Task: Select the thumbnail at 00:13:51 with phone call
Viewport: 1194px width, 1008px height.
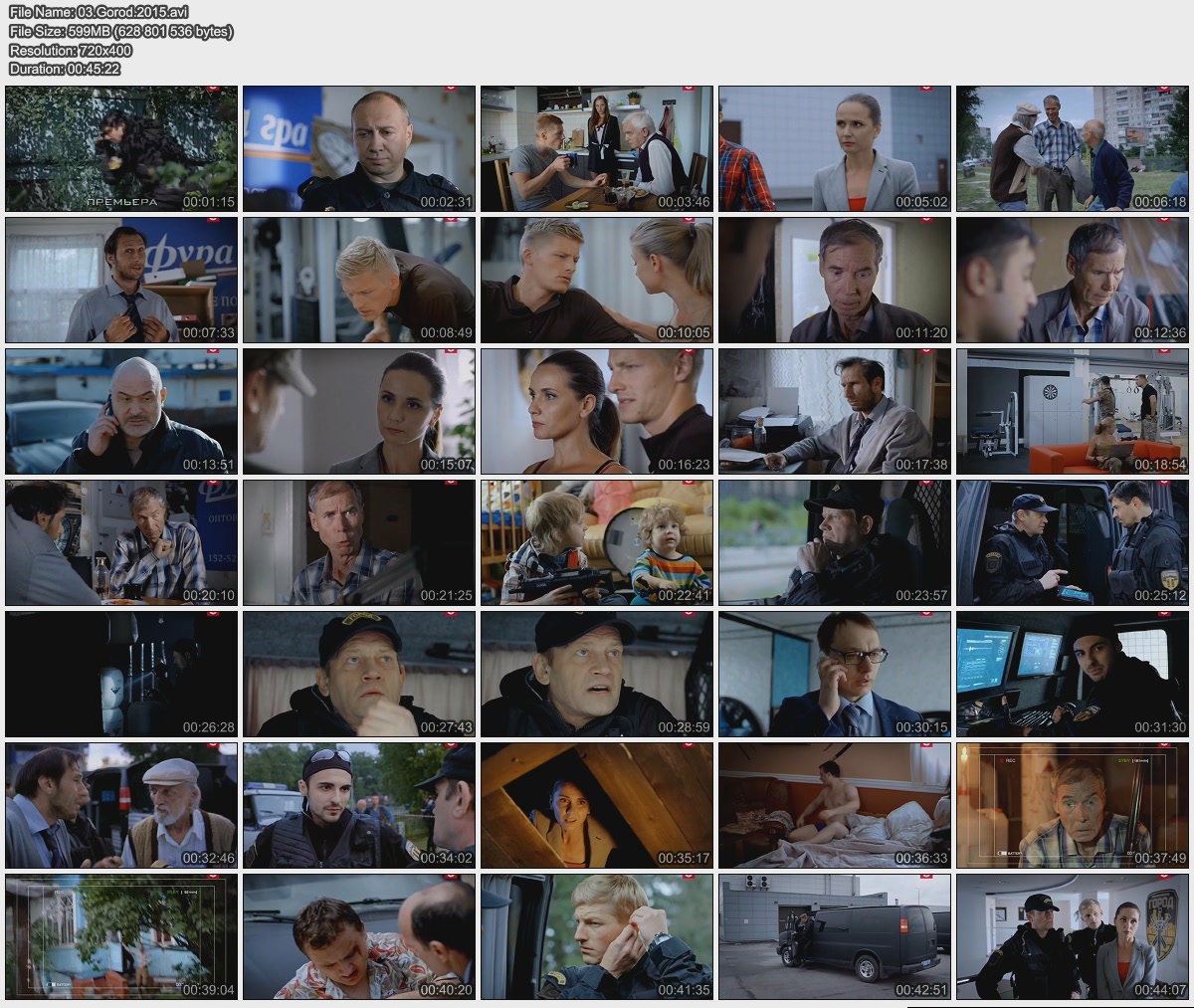Action: [121, 411]
